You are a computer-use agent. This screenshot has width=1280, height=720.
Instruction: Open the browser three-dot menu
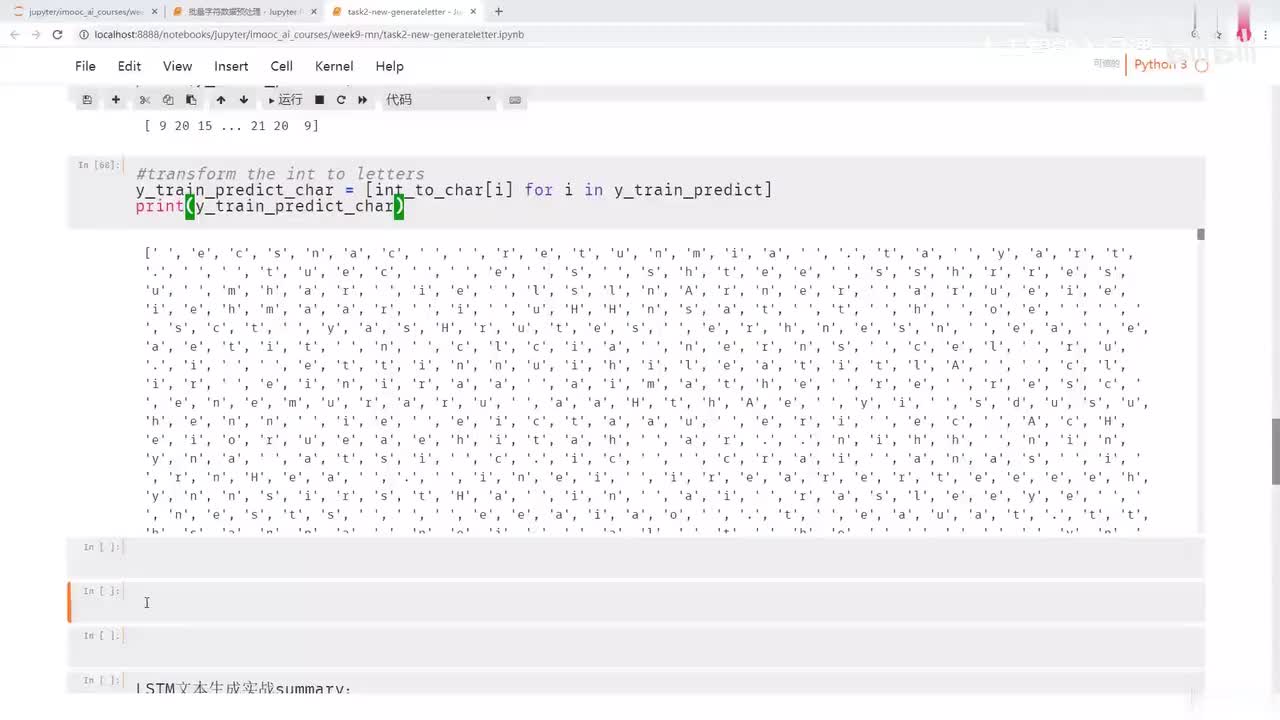[1266, 34]
